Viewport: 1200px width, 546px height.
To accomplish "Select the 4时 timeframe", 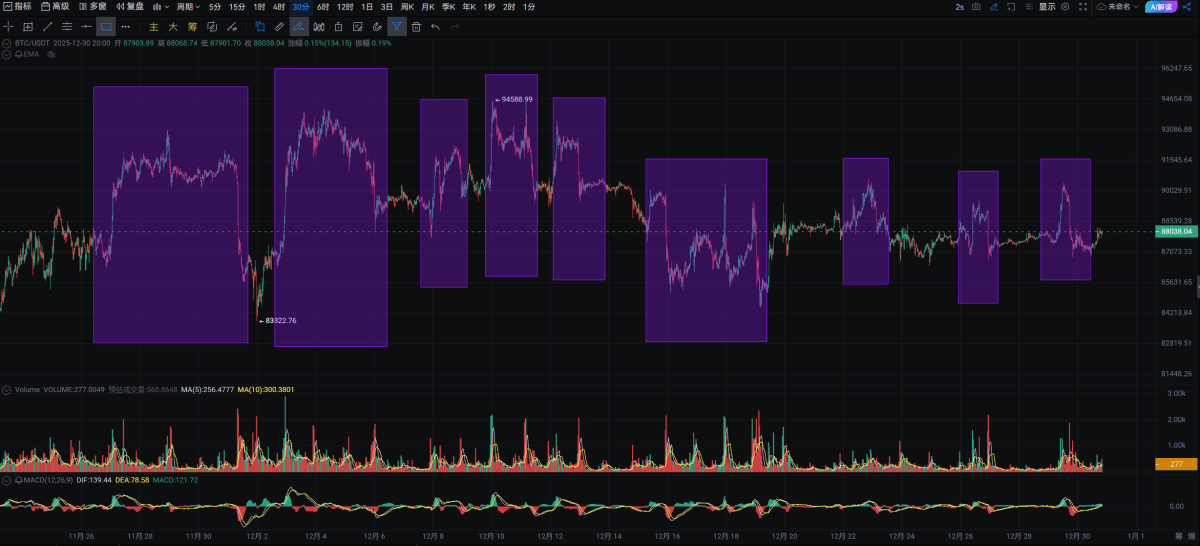I will click(x=280, y=7).
